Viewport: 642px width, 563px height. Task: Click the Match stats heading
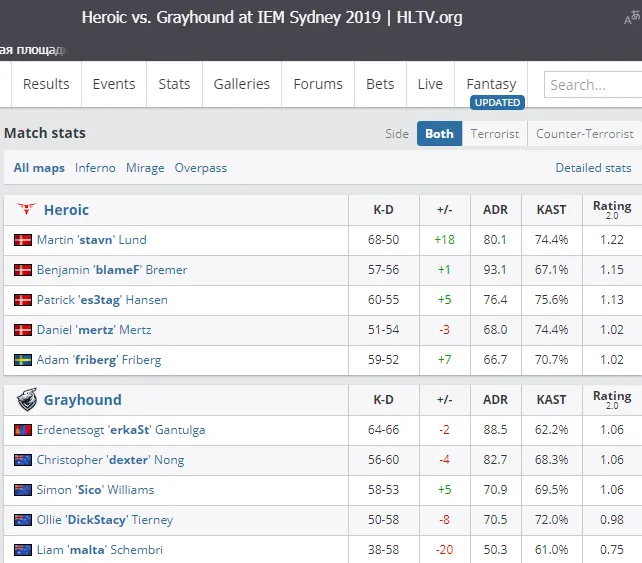click(45, 133)
